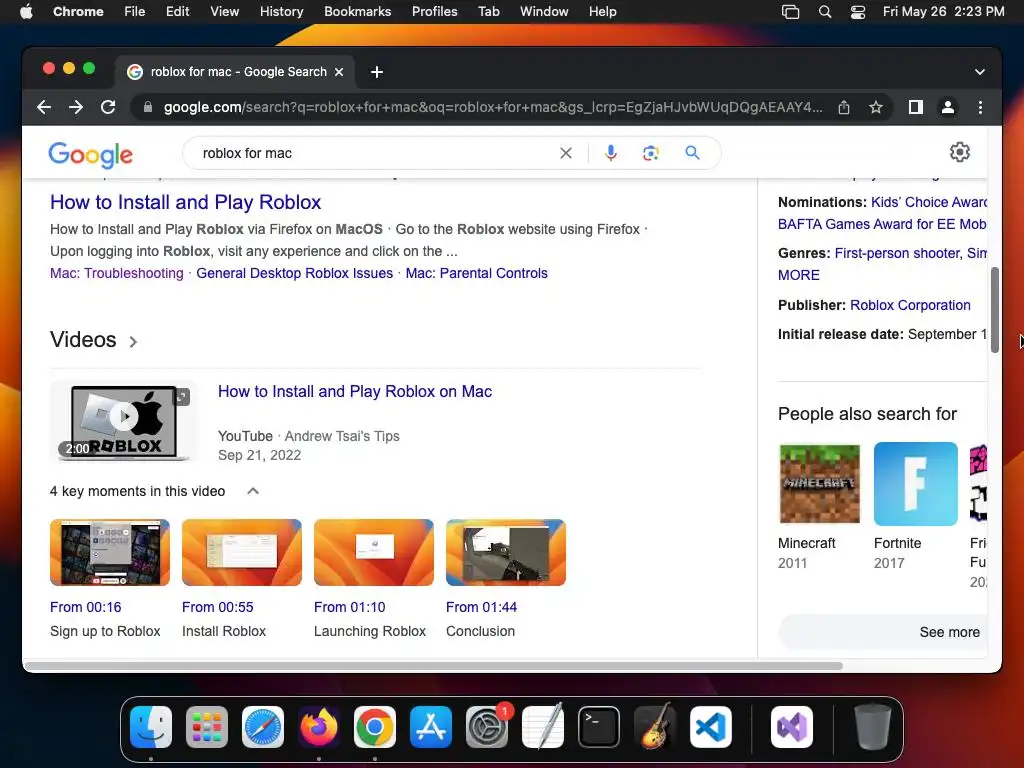The height and width of the screenshot is (768, 1024).
Task: Open Spotlight search in menu bar
Action: point(825,12)
